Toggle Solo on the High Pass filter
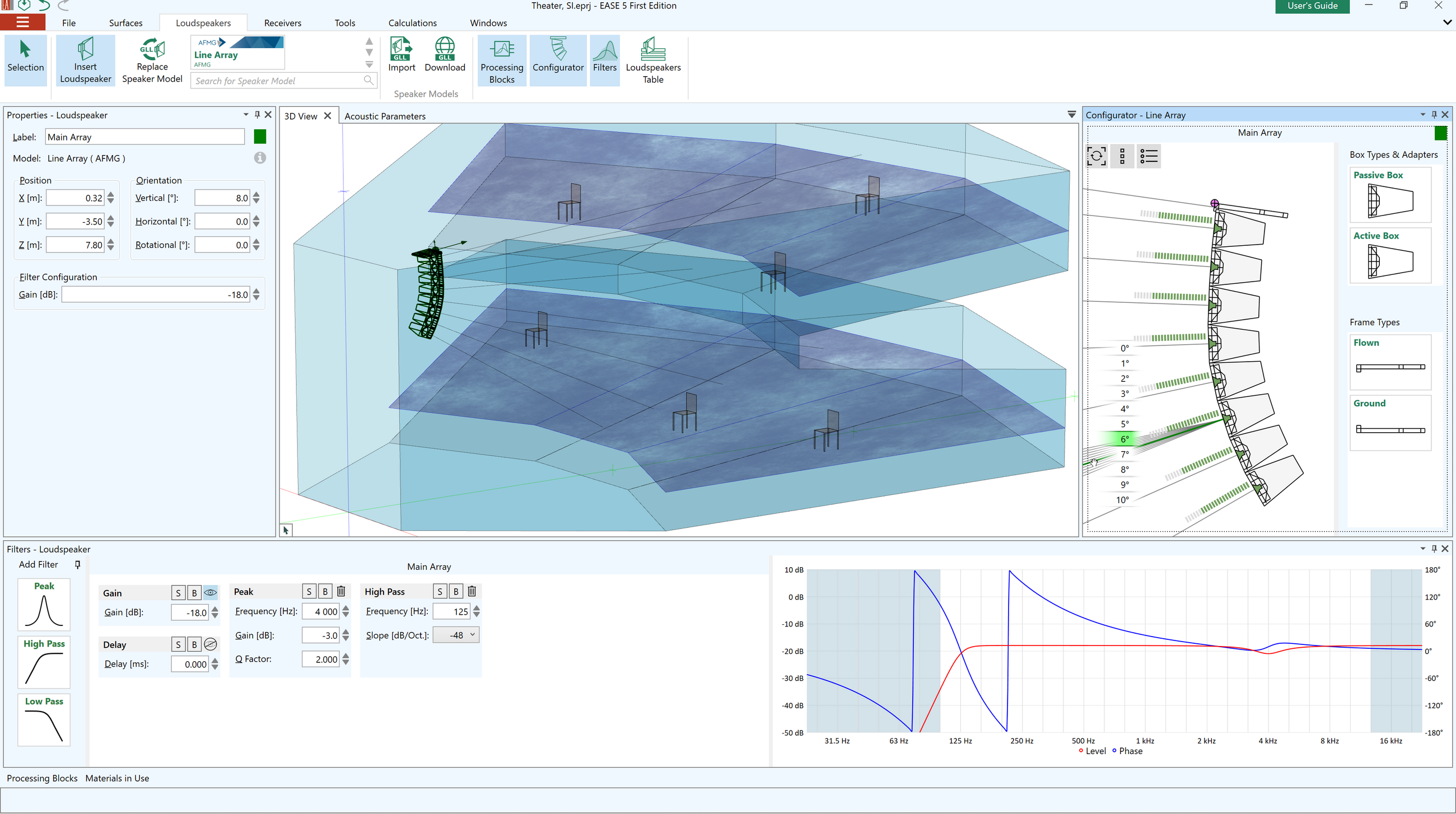The height and width of the screenshot is (814, 1456). (x=440, y=591)
